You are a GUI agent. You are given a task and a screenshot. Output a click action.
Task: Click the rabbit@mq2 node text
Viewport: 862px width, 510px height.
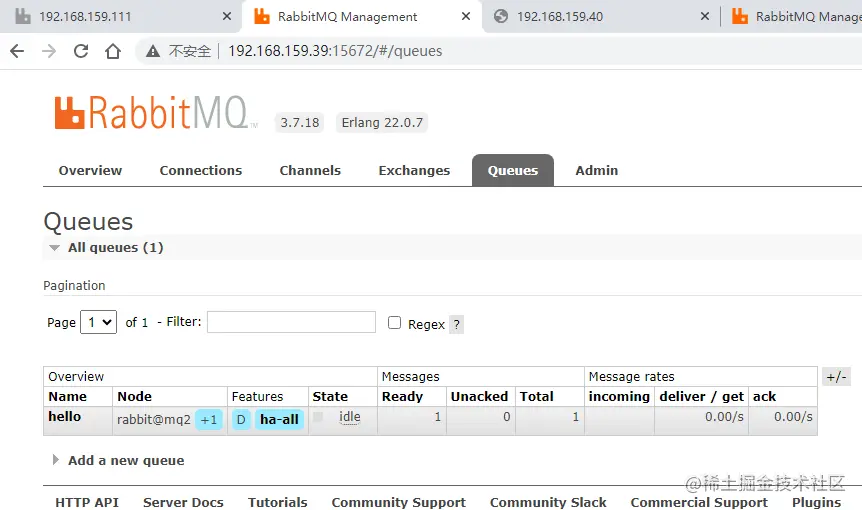(x=153, y=420)
